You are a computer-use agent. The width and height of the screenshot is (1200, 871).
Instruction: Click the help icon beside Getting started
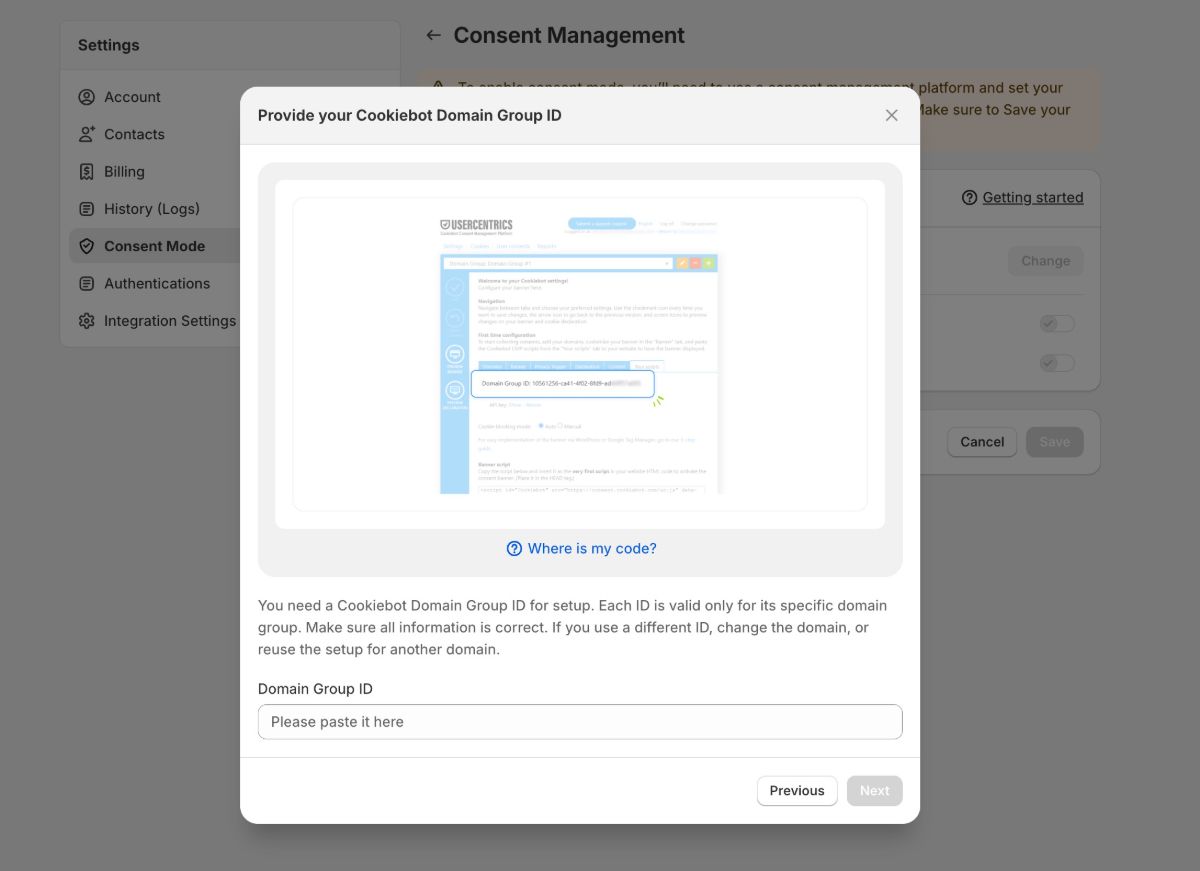point(969,198)
